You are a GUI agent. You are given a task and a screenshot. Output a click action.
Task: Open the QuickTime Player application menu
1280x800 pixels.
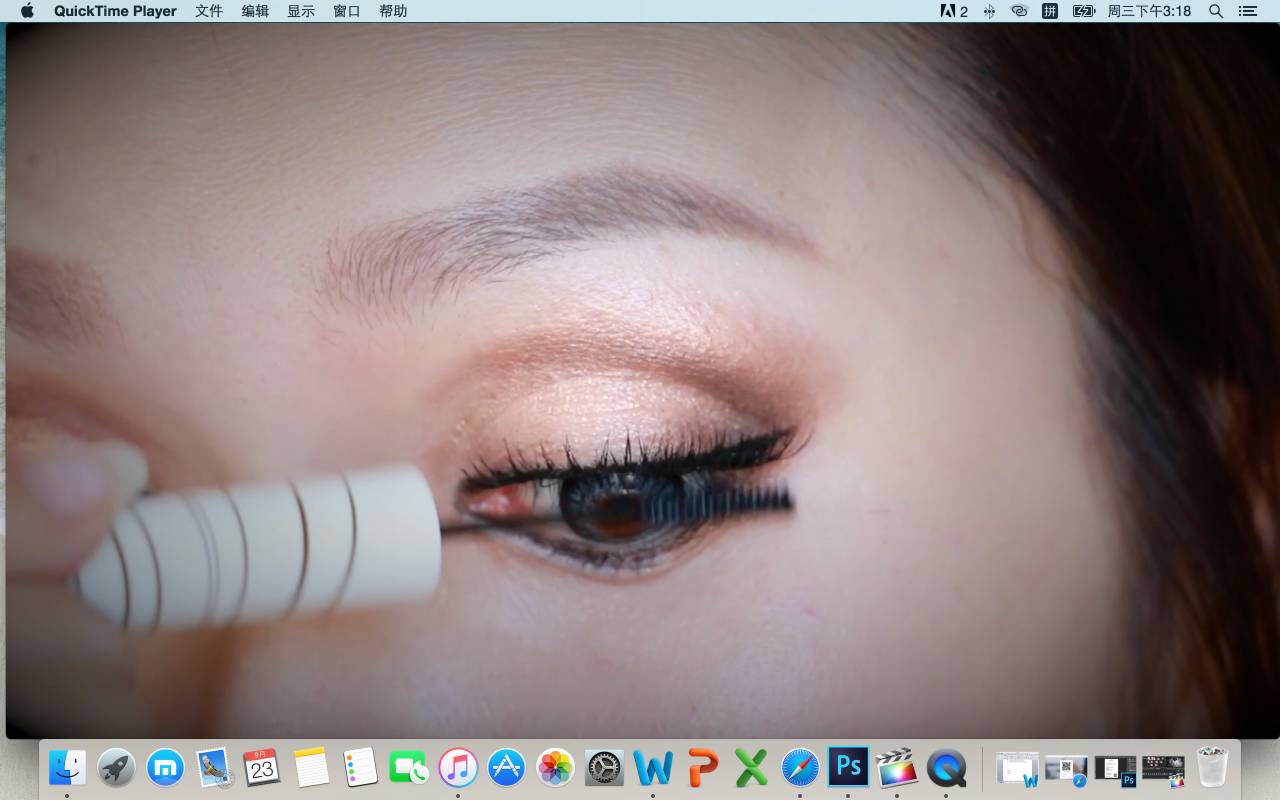pyautogui.click(x=115, y=11)
